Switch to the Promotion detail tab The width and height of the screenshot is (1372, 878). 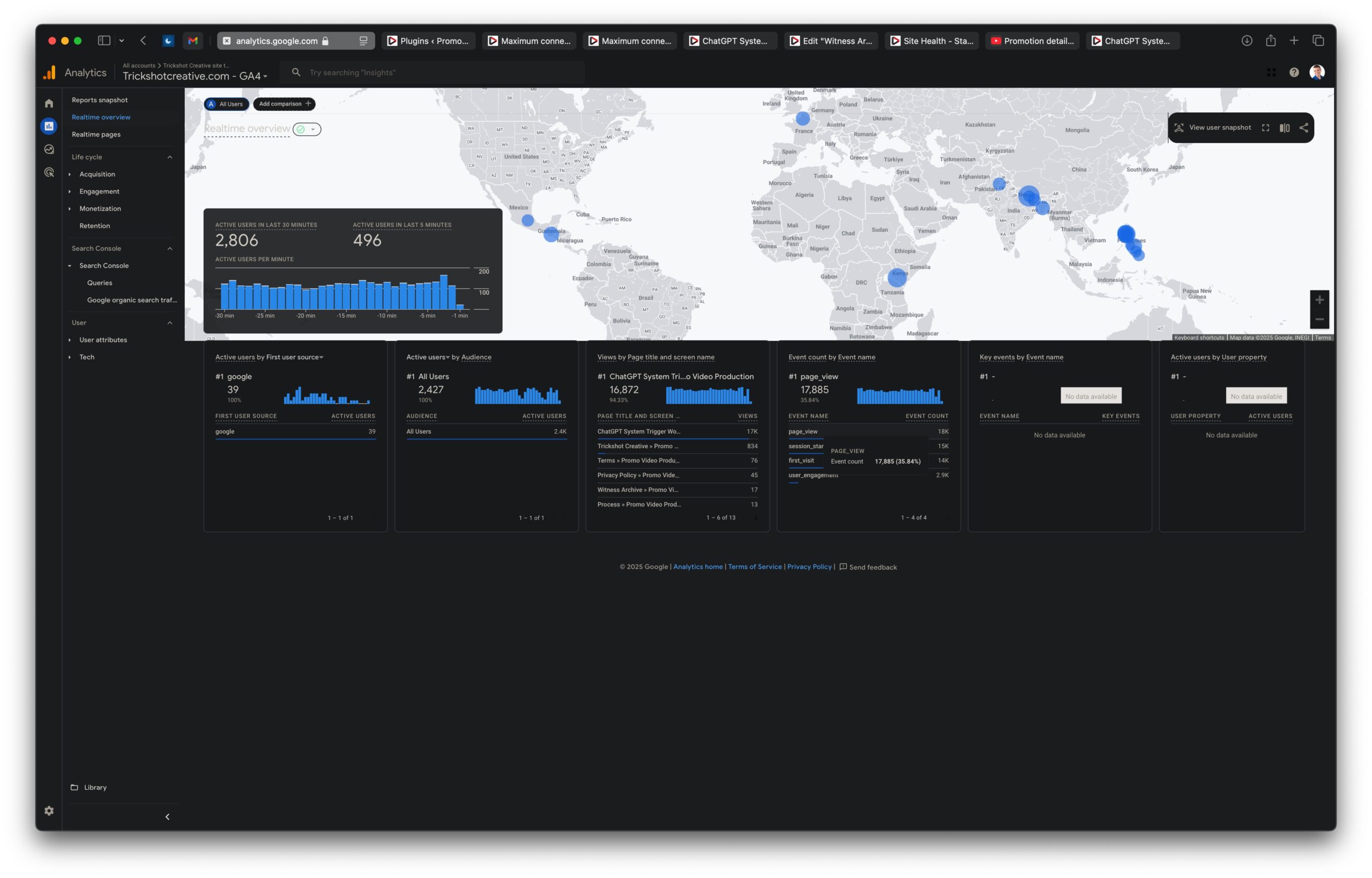click(1032, 41)
